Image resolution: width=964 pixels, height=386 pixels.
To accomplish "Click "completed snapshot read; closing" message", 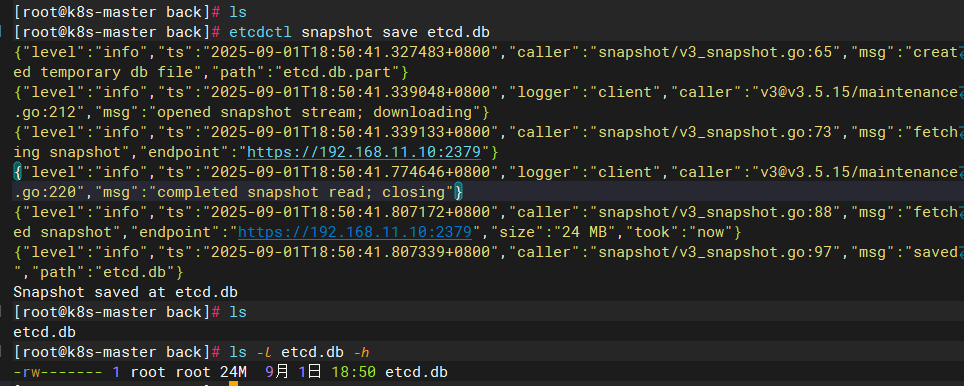I will point(301,192).
